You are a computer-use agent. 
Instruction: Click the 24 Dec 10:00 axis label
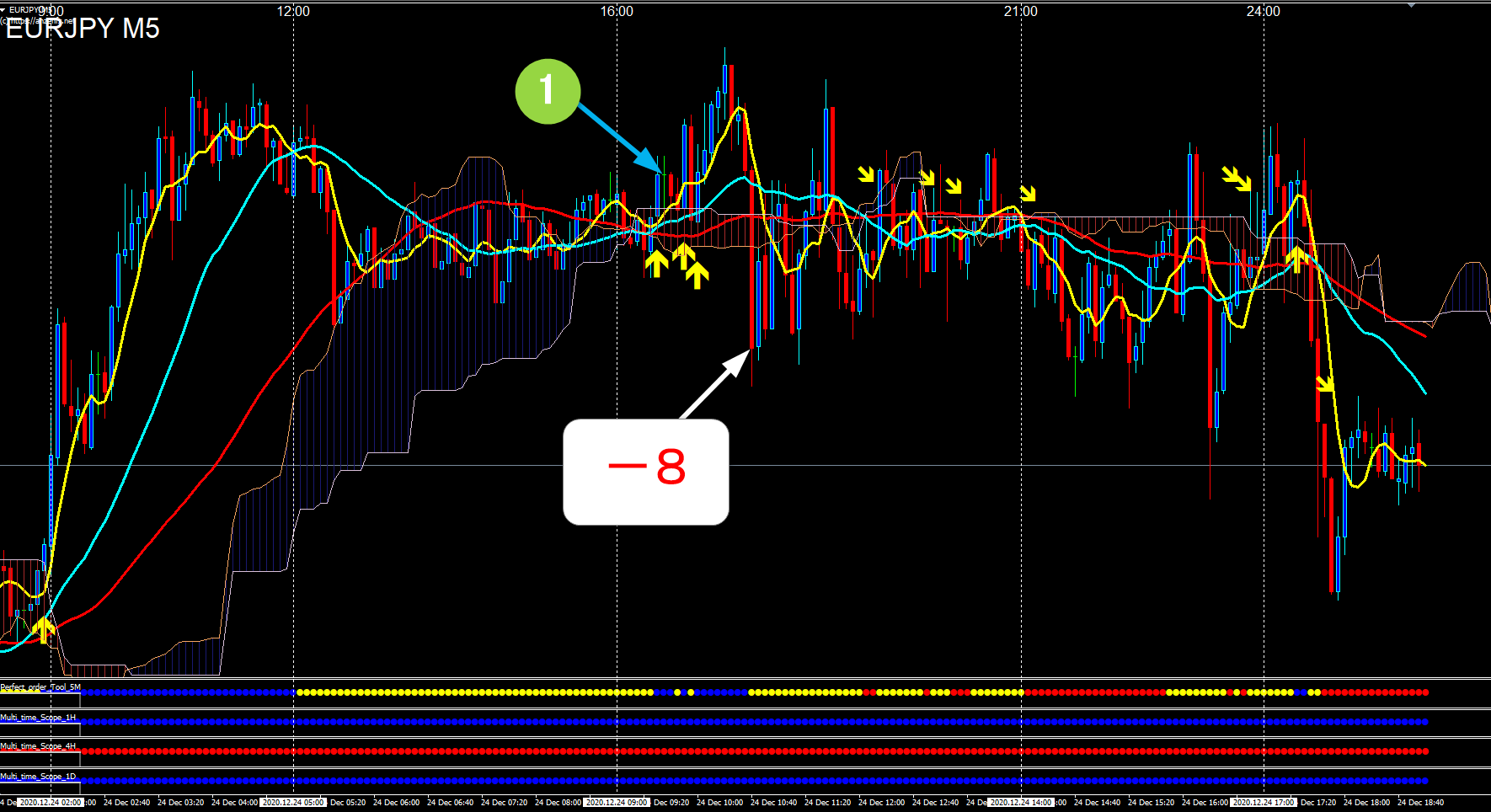click(x=720, y=803)
